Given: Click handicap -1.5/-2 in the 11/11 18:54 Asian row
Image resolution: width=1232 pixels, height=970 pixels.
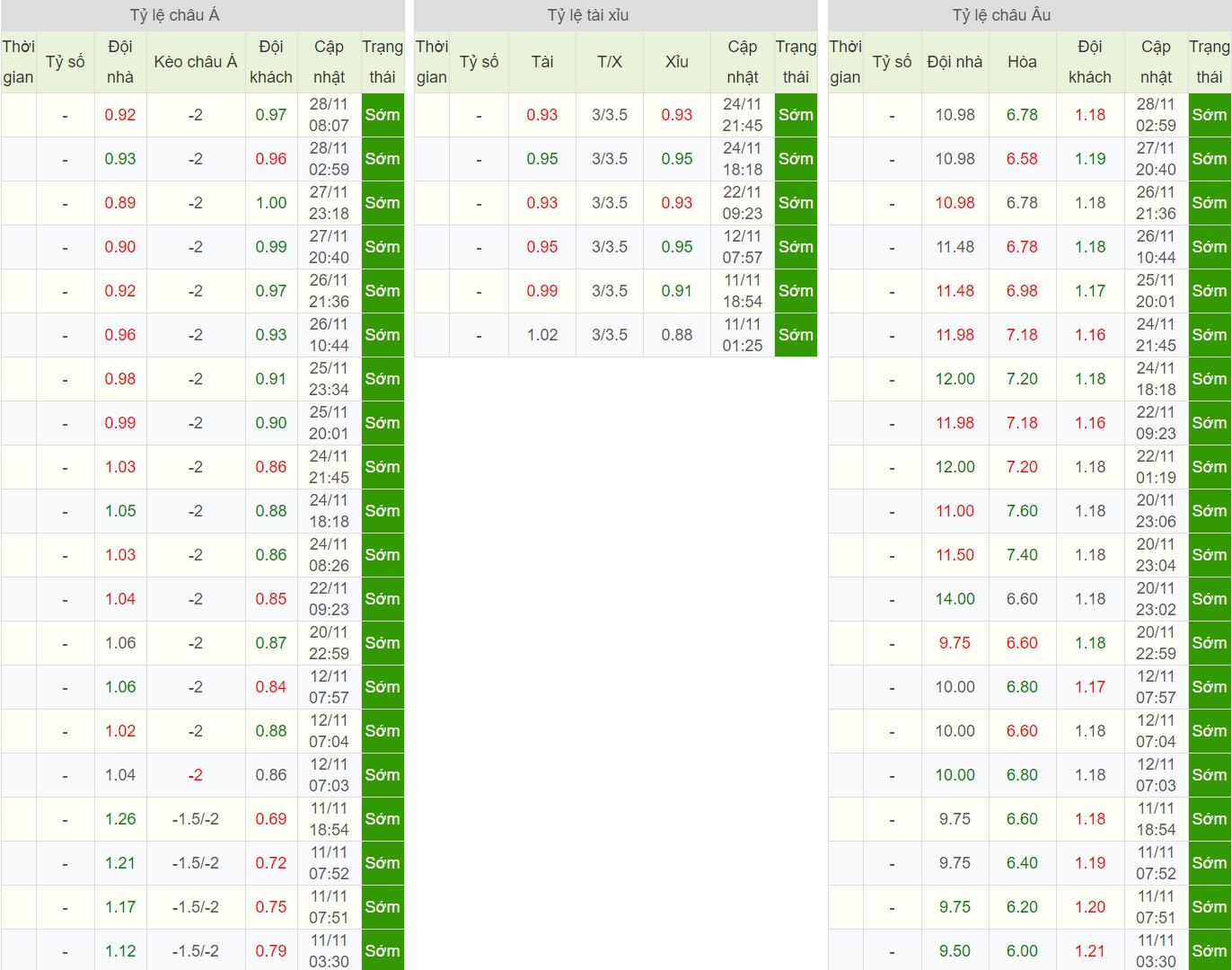Looking at the screenshot, I should point(196,819).
